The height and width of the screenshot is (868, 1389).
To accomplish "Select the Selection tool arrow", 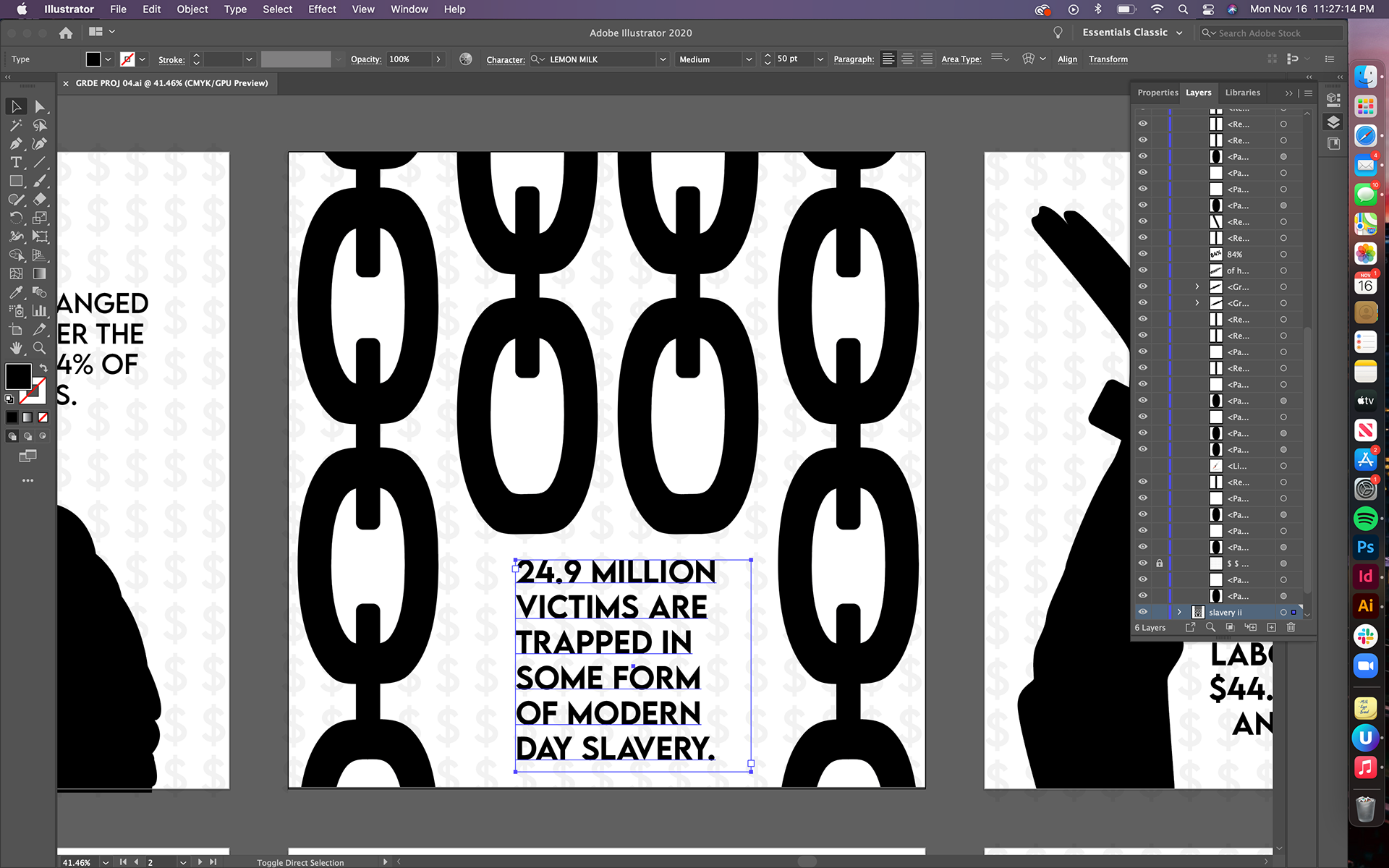I will (16, 106).
